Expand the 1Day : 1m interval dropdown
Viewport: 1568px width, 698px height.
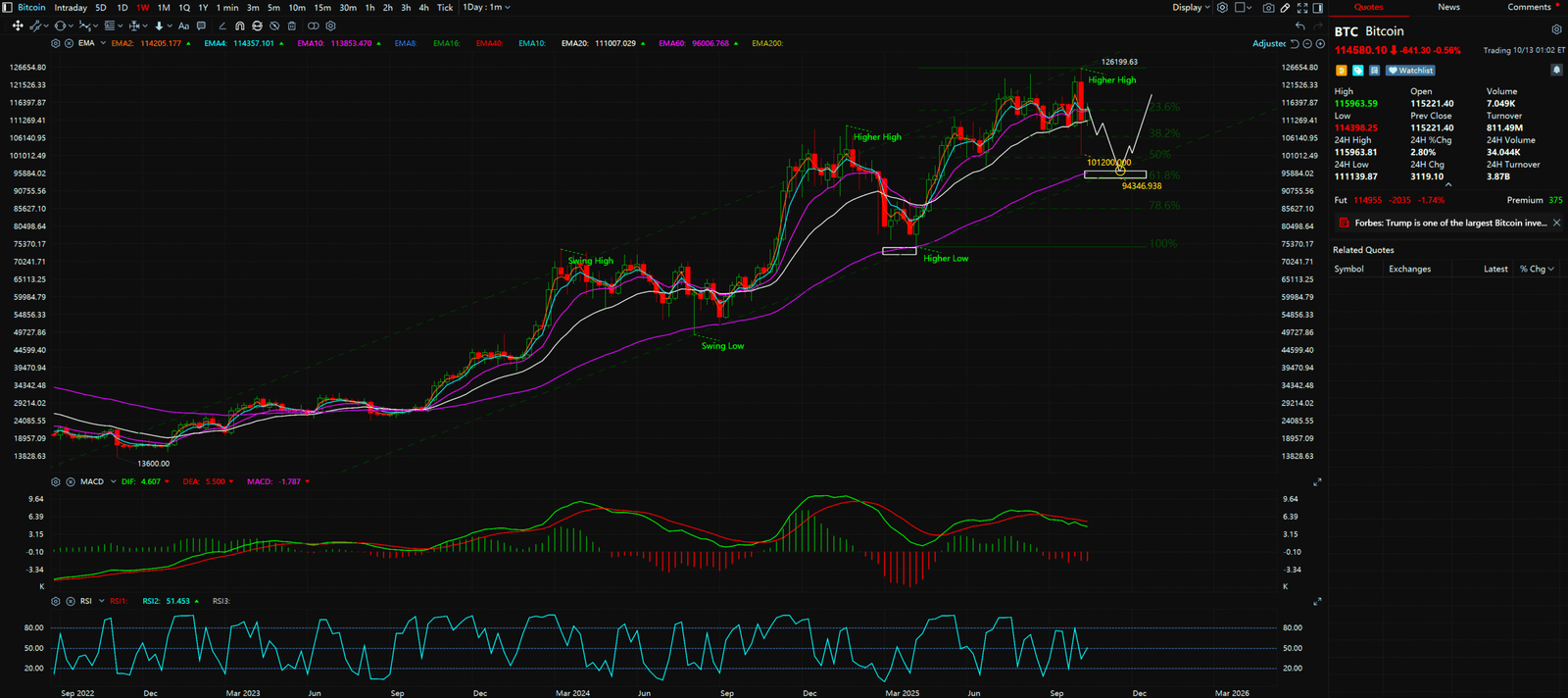(486, 8)
